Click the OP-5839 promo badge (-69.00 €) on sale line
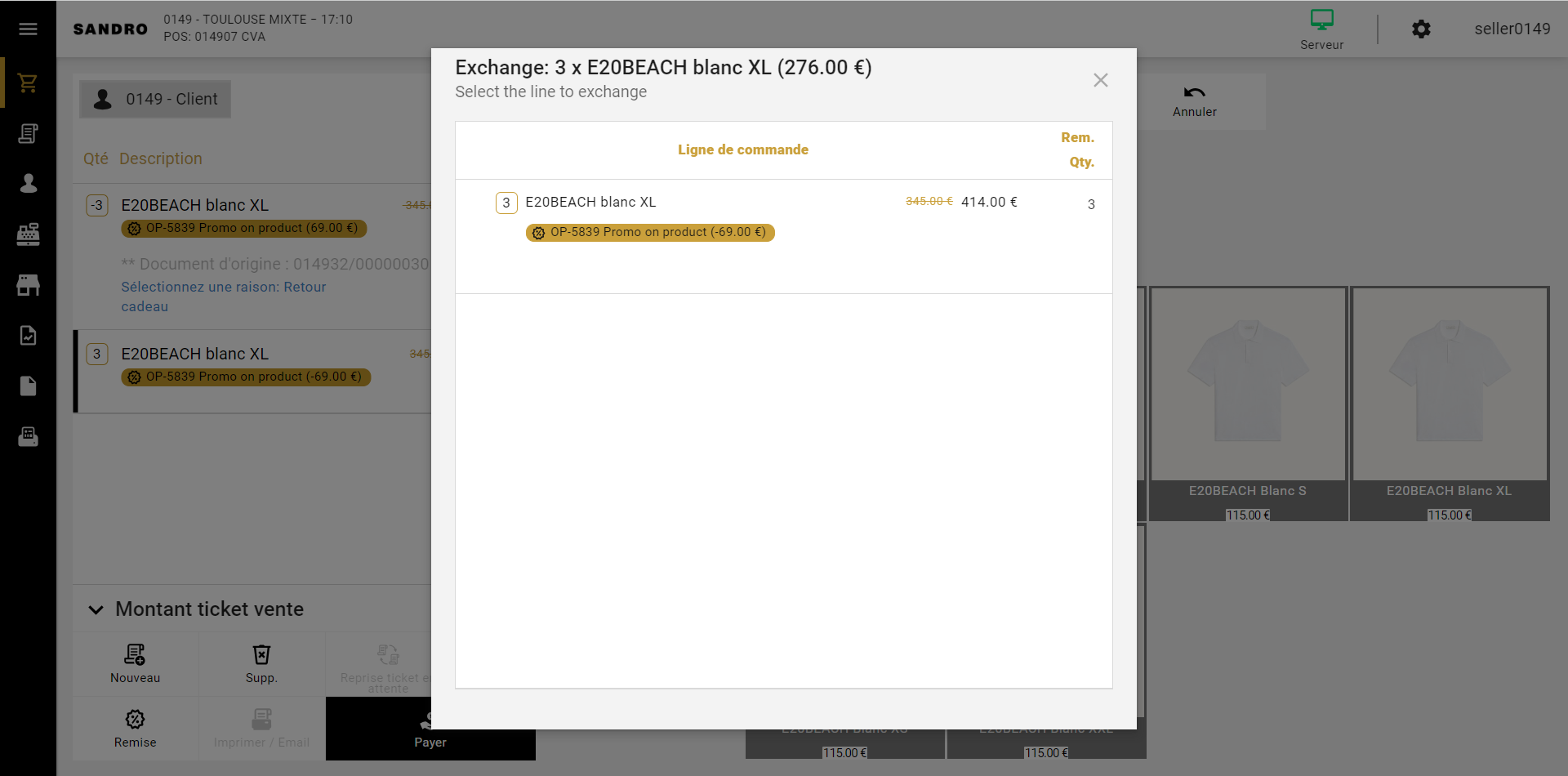1568x776 pixels. (246, 377)
